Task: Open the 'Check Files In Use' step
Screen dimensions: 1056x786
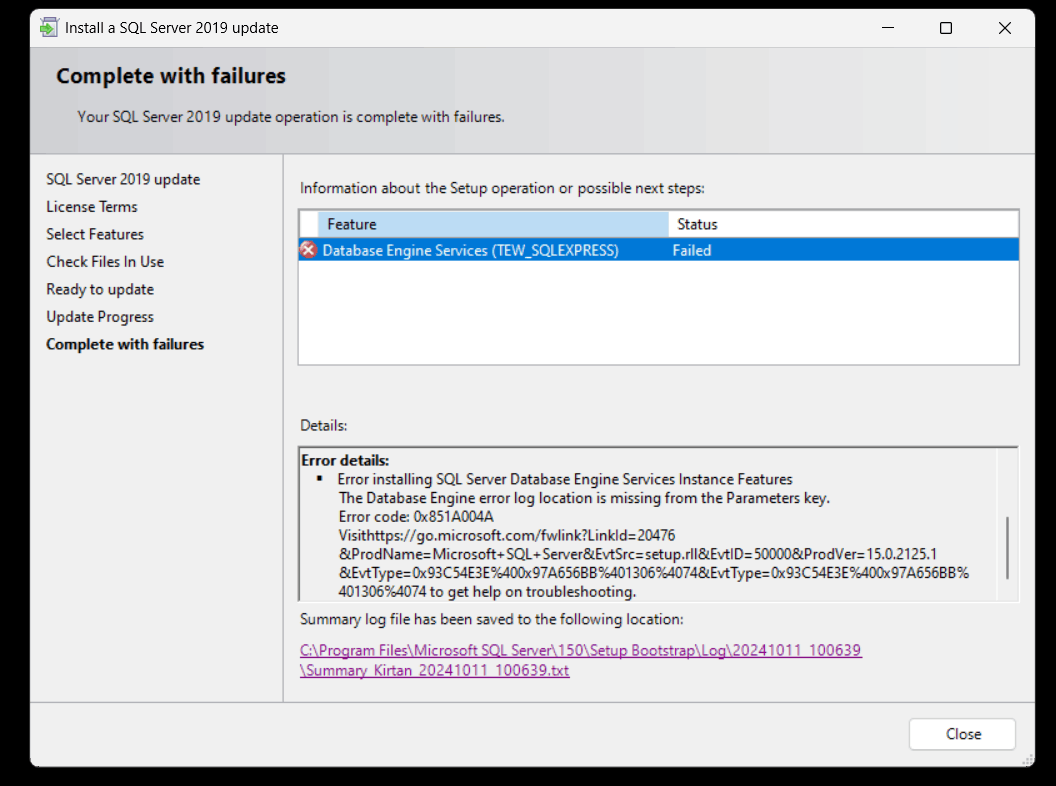Action: 105,261
